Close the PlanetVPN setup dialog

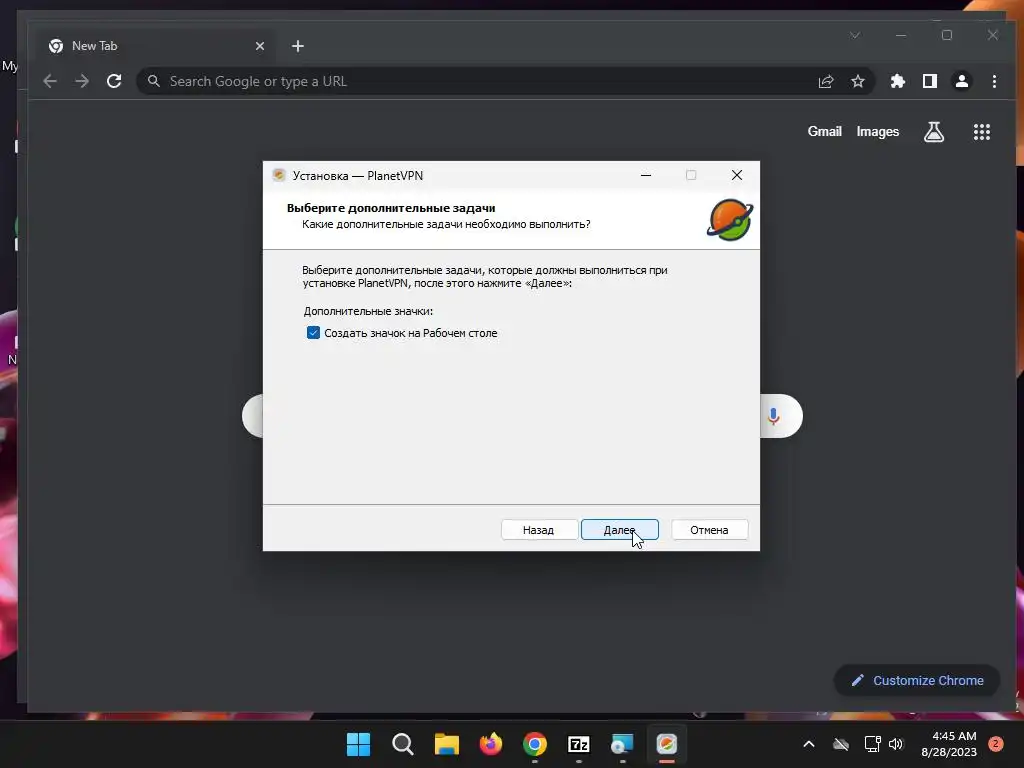pos(737,175)
